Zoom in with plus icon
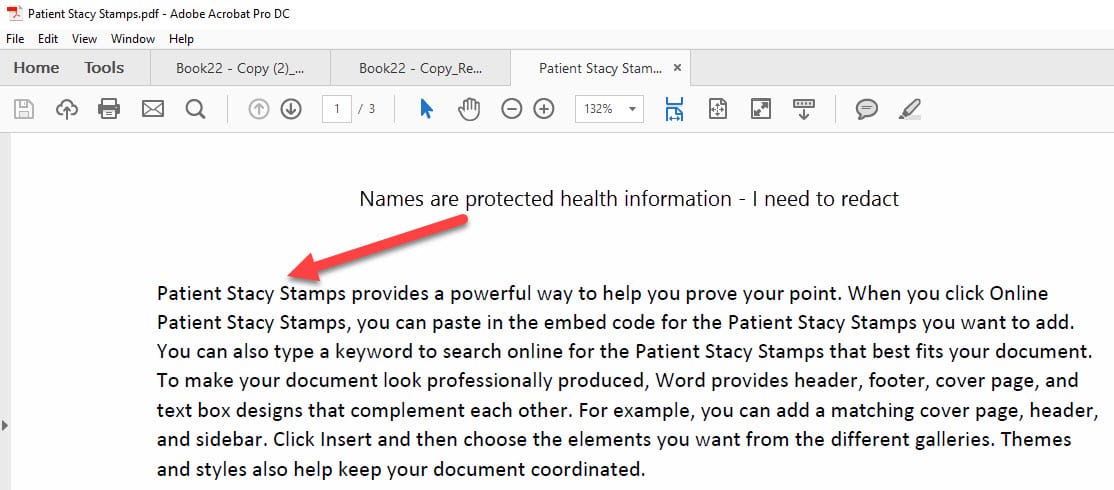Image resolution: width=1114 pixels, height=490 pixels. pyautogui.click(x=544, y=109)
